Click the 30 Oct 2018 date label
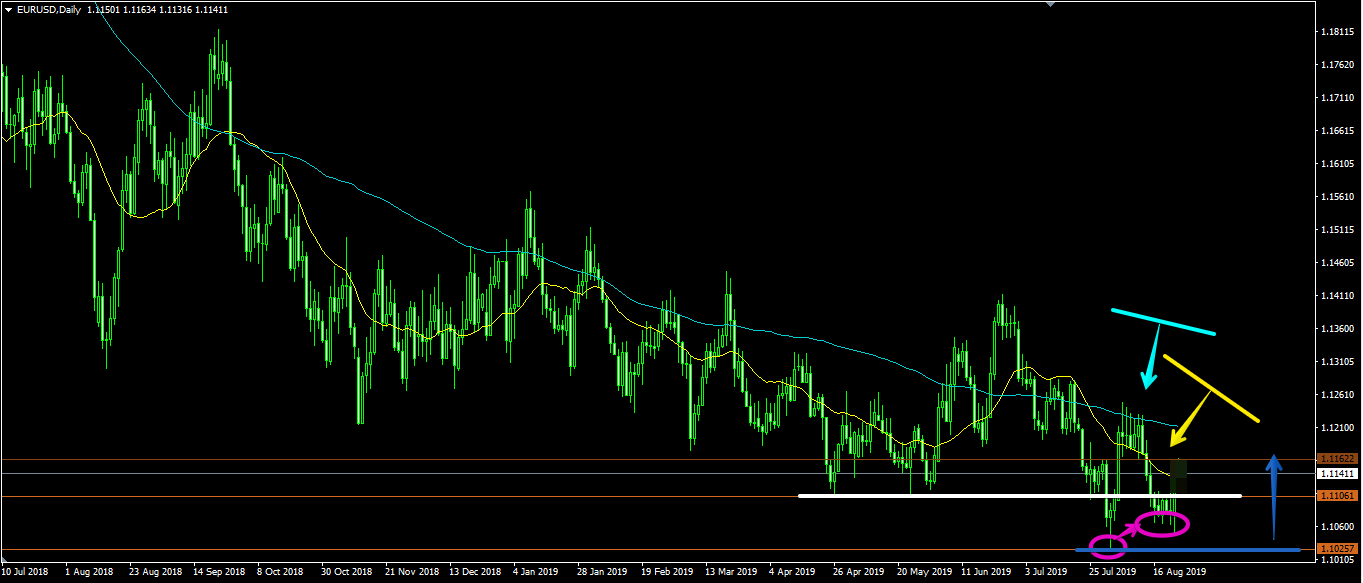 (345, 573)
